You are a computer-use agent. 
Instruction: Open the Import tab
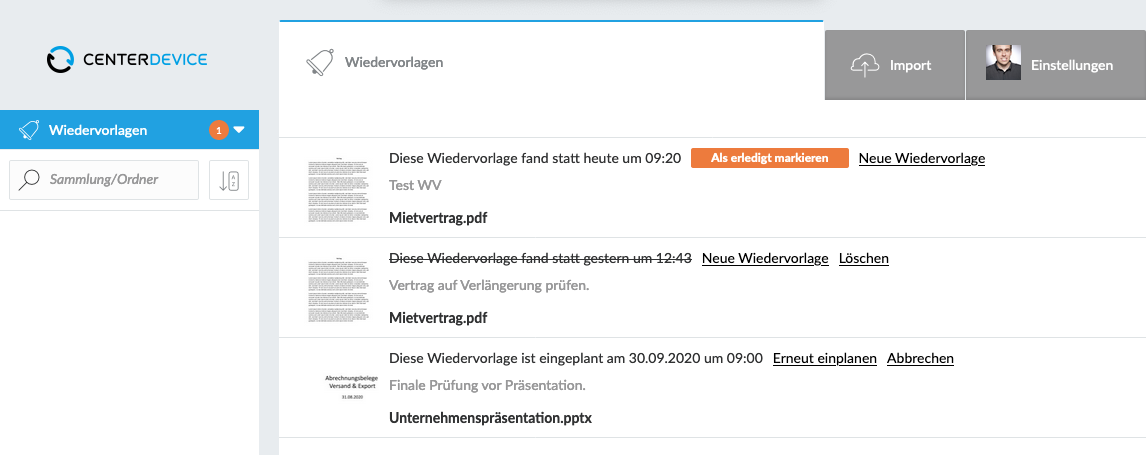tap(895, 65)
